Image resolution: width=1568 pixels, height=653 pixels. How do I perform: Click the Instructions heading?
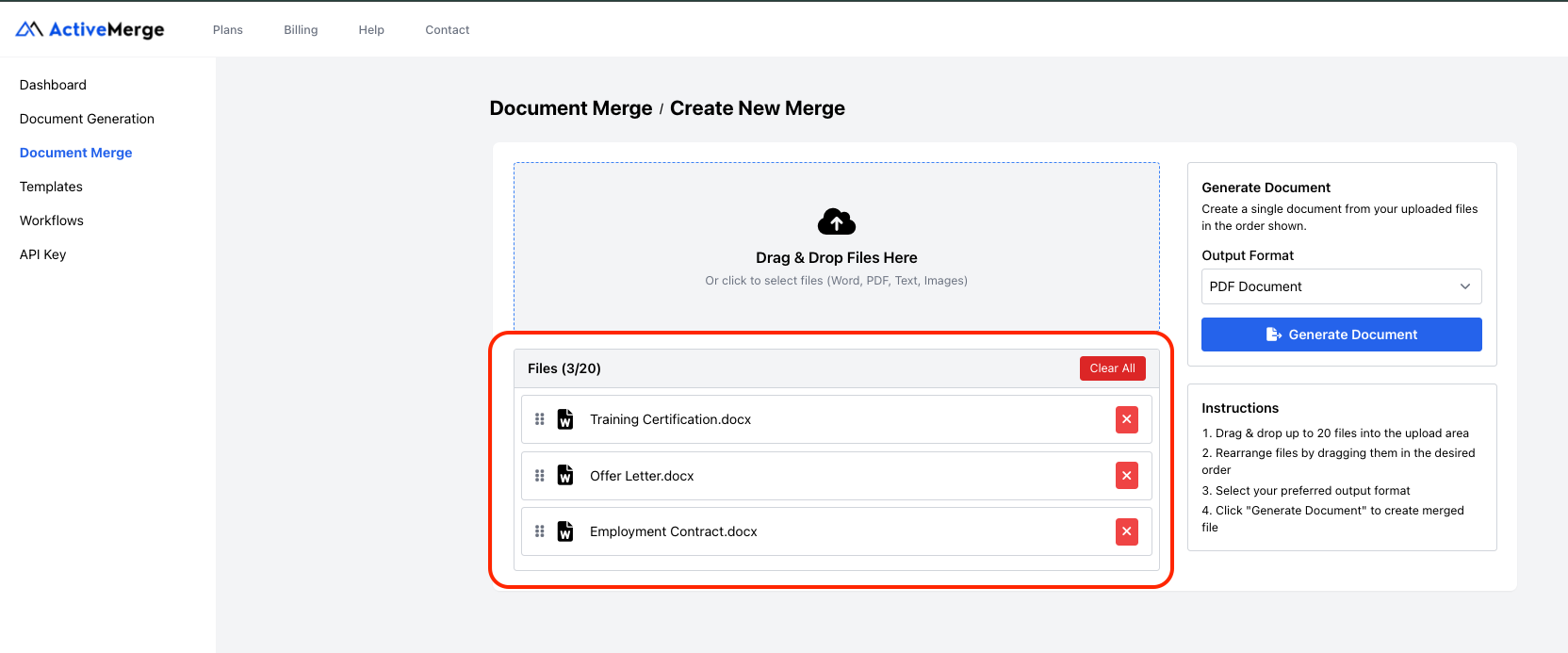coord(1240,408)
